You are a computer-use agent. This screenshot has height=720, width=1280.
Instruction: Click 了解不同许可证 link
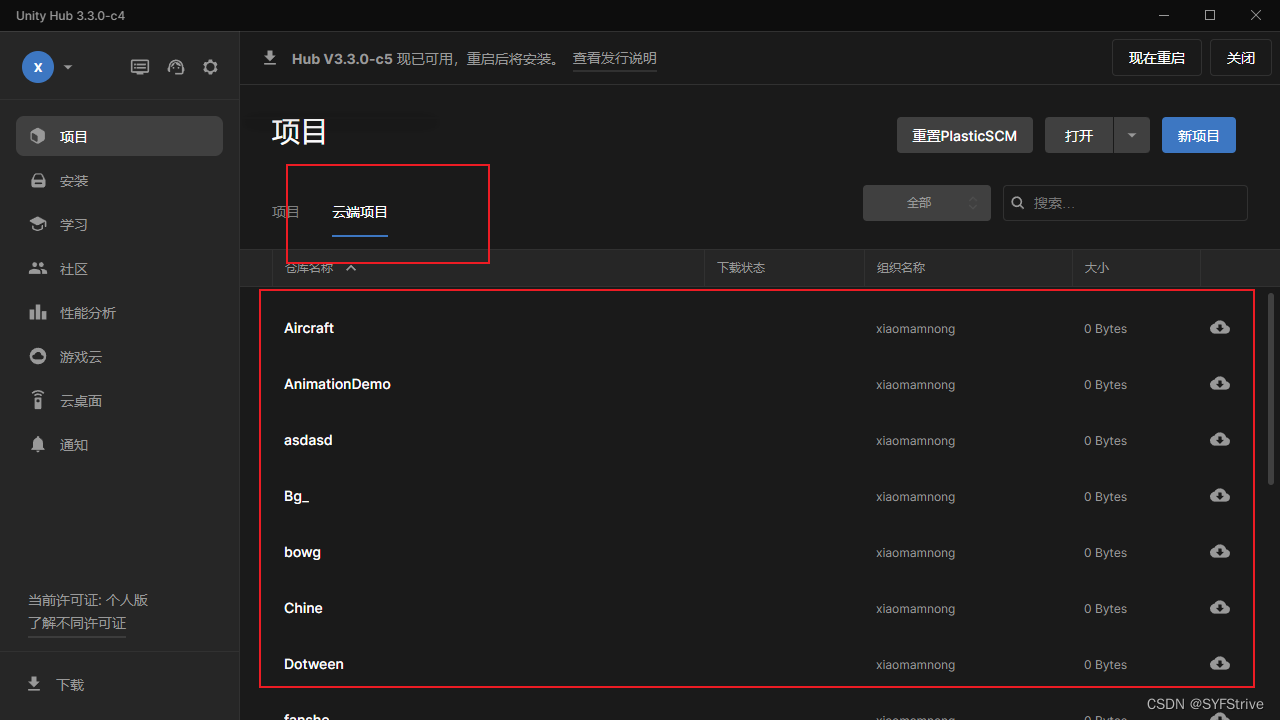(x=77, y=623)
